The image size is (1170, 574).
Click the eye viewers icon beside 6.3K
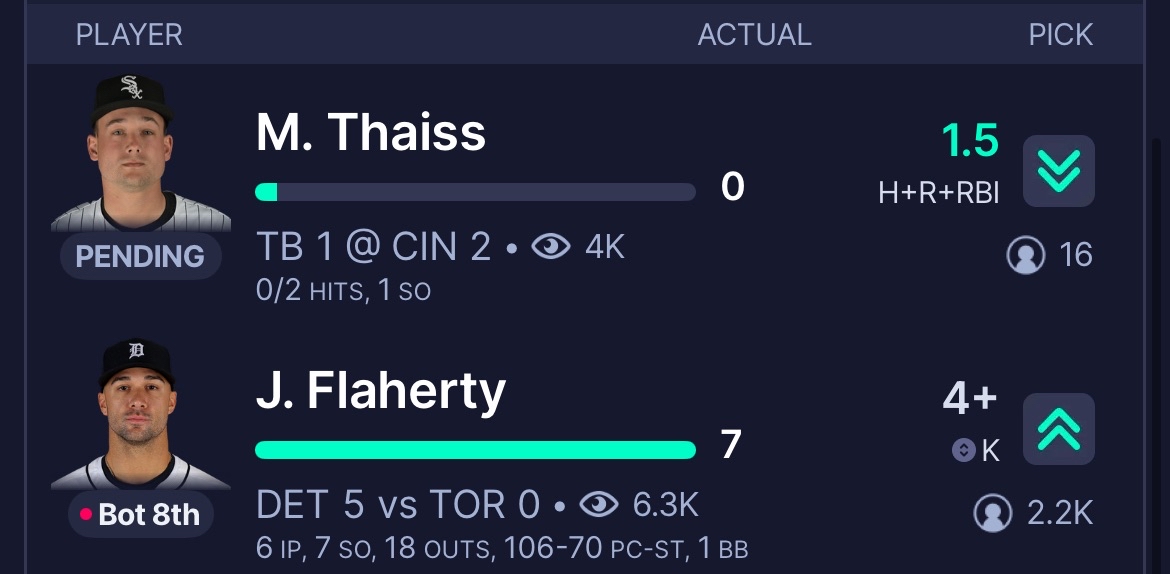click(598, 505)
